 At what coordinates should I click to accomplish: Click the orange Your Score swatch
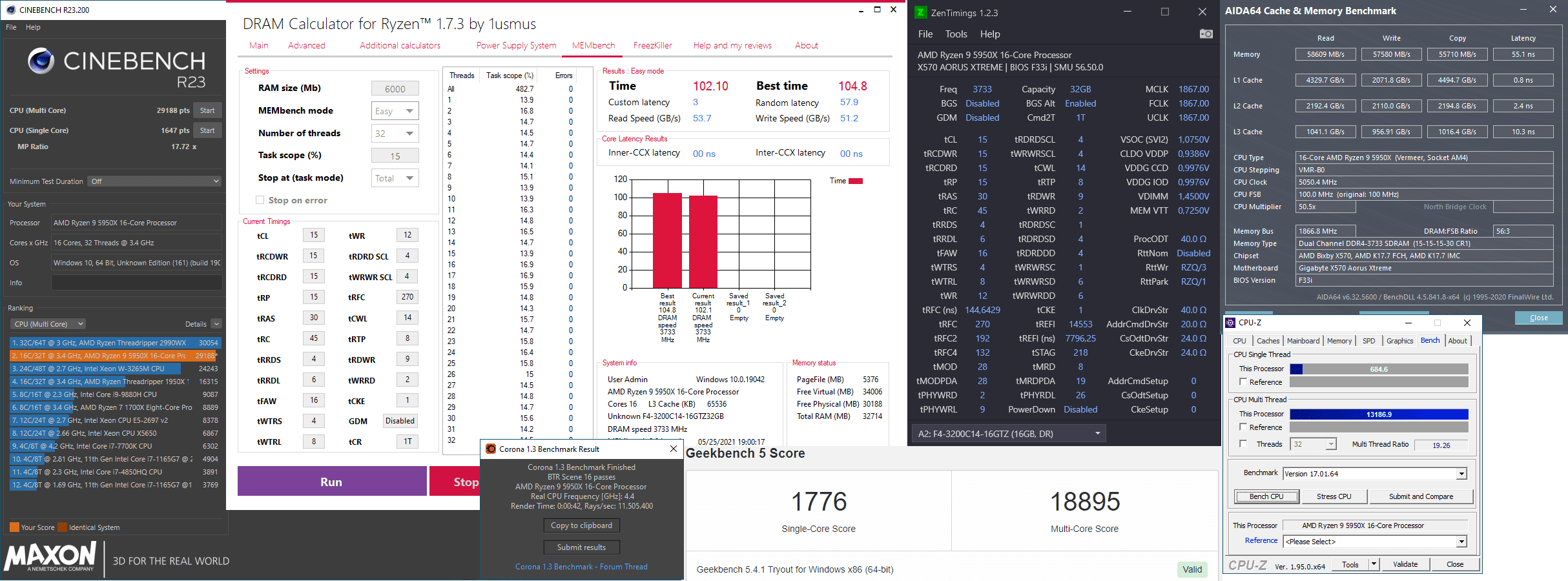pos(14,527)
